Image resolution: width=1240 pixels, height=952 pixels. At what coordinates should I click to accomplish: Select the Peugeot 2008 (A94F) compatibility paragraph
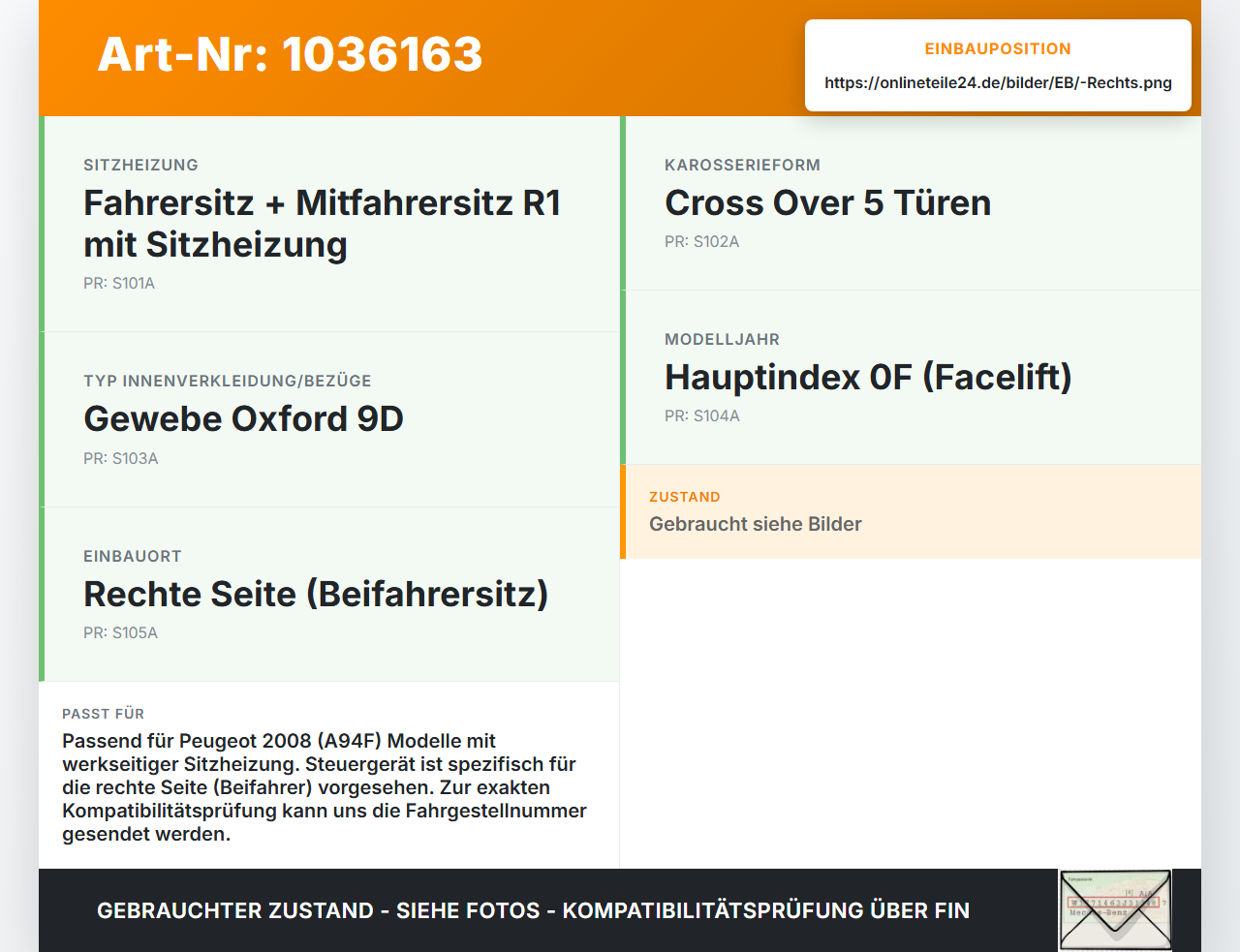[x=325, y=787]
